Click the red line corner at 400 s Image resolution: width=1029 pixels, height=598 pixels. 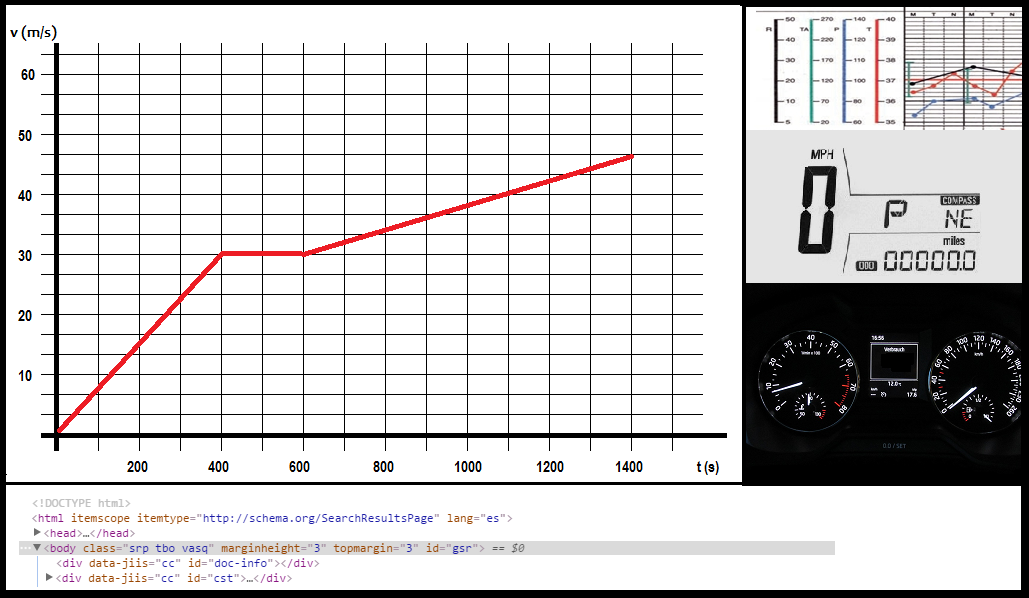(222, 253)
